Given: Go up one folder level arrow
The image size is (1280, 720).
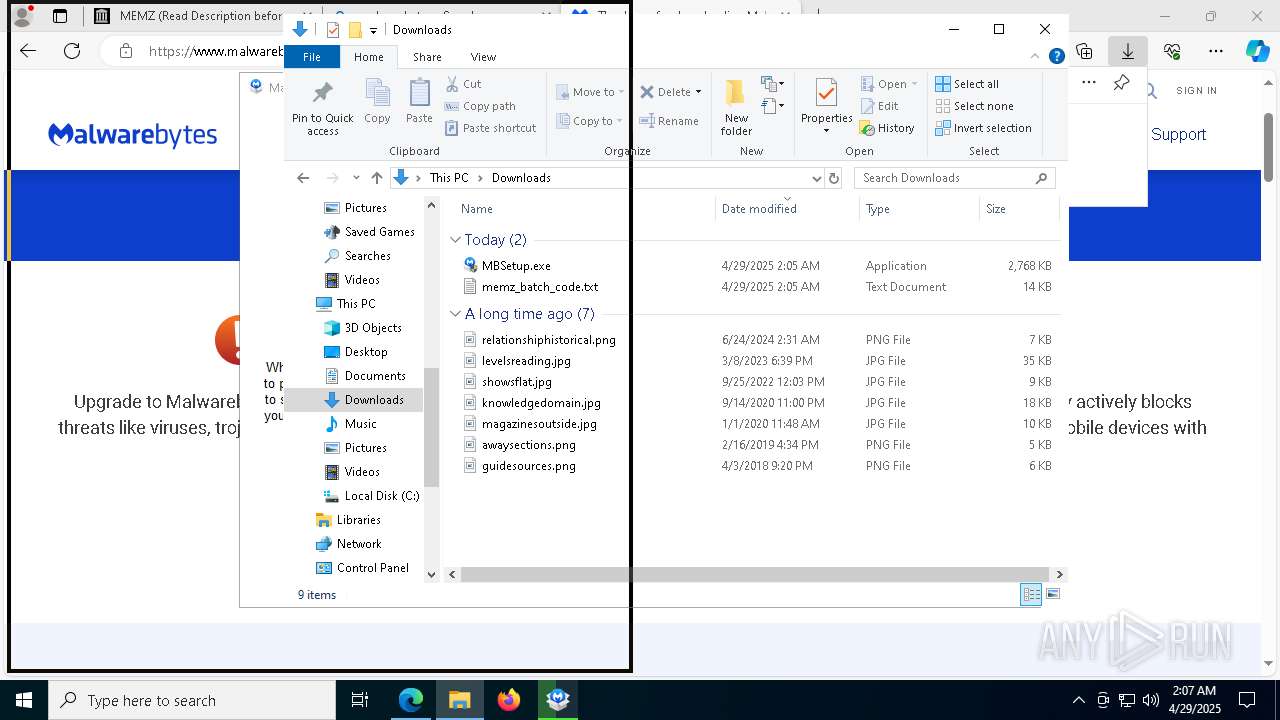Looking at the screenshot, I should point(376,178).
